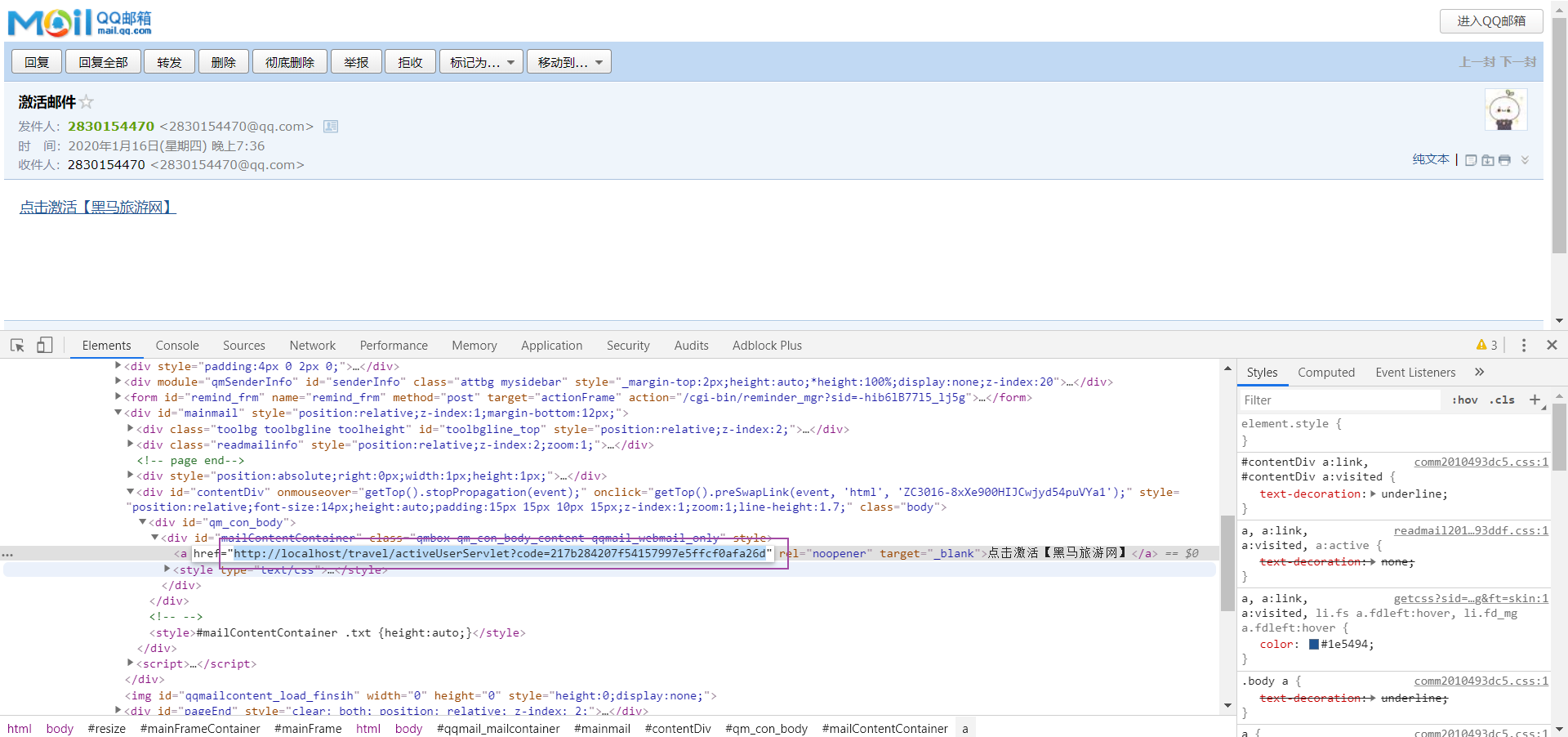
Task: Expand the toolbgline_top div node
Action: pyautogui.click(x=131, y=429)
